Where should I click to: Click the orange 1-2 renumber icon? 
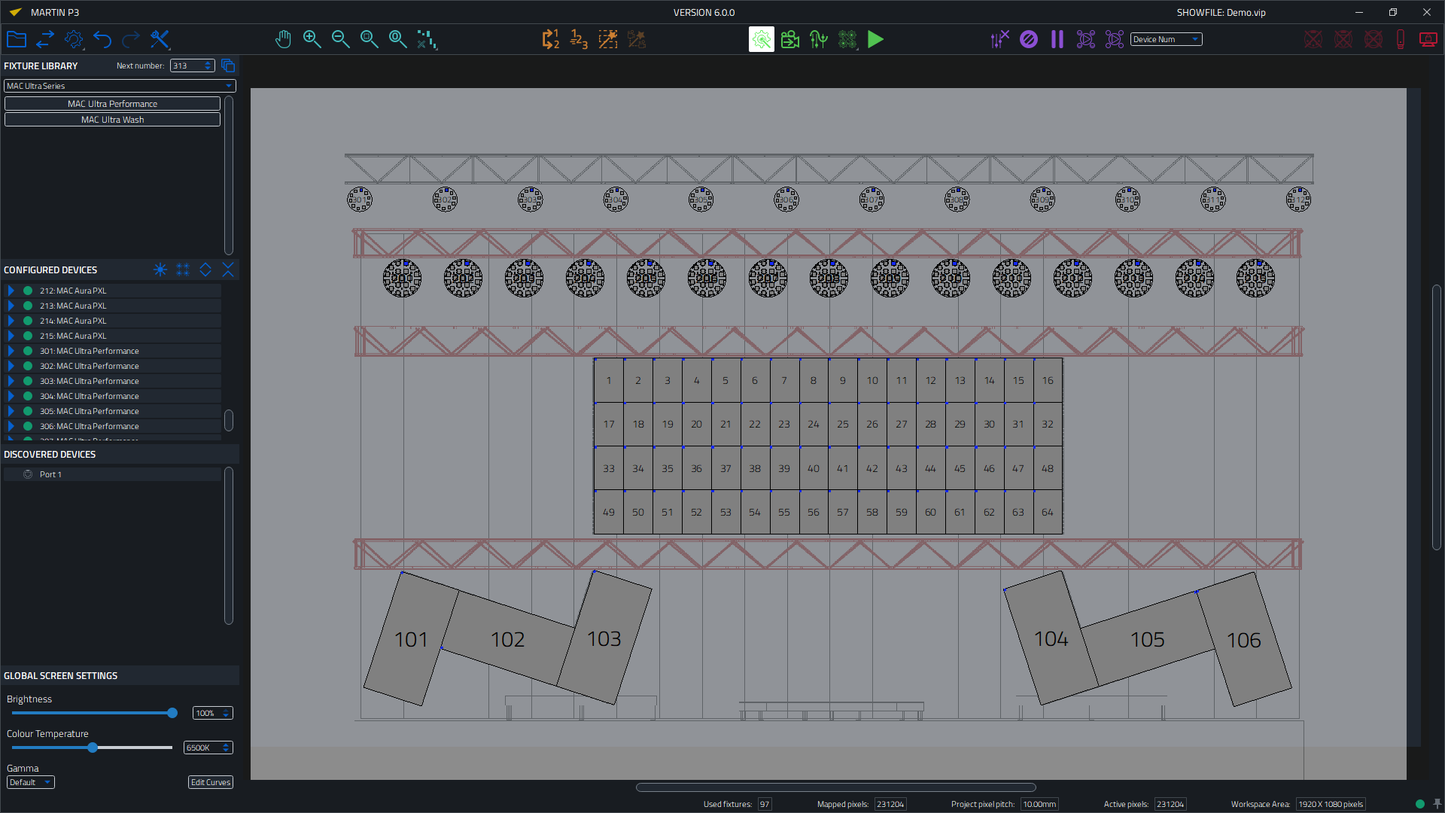click(x=550, y=39)
